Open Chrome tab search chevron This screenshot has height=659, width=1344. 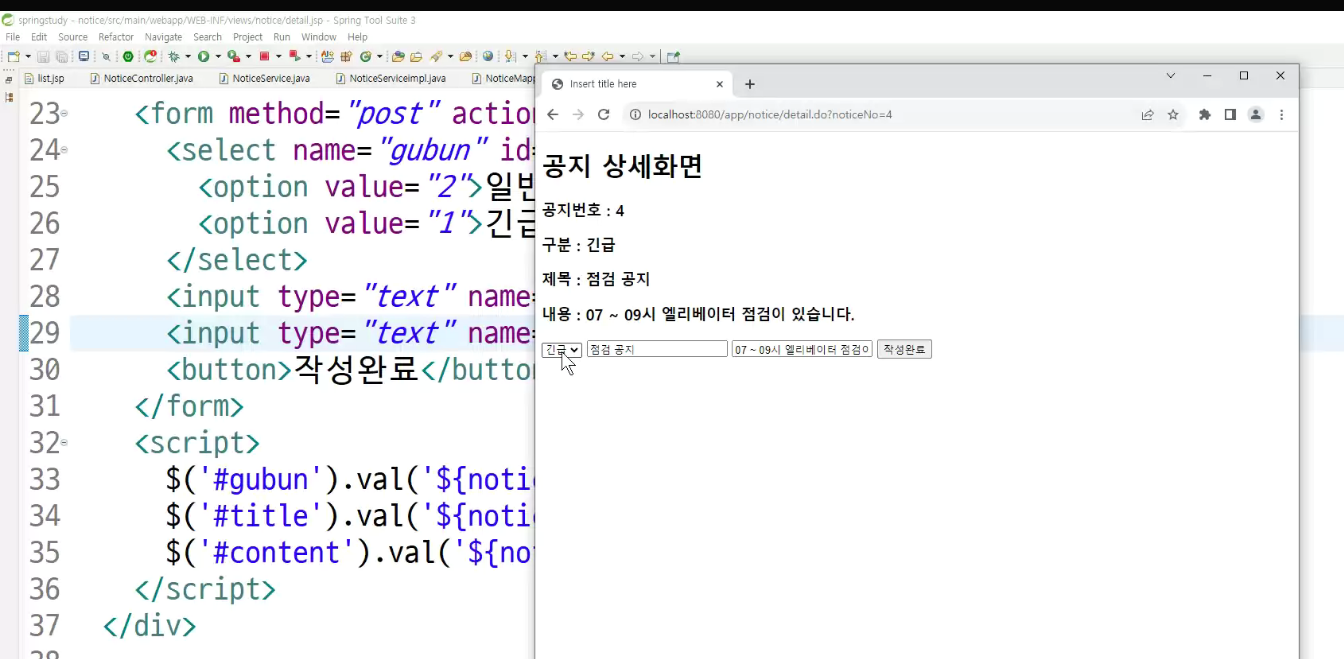click(x=1171, y=76)
